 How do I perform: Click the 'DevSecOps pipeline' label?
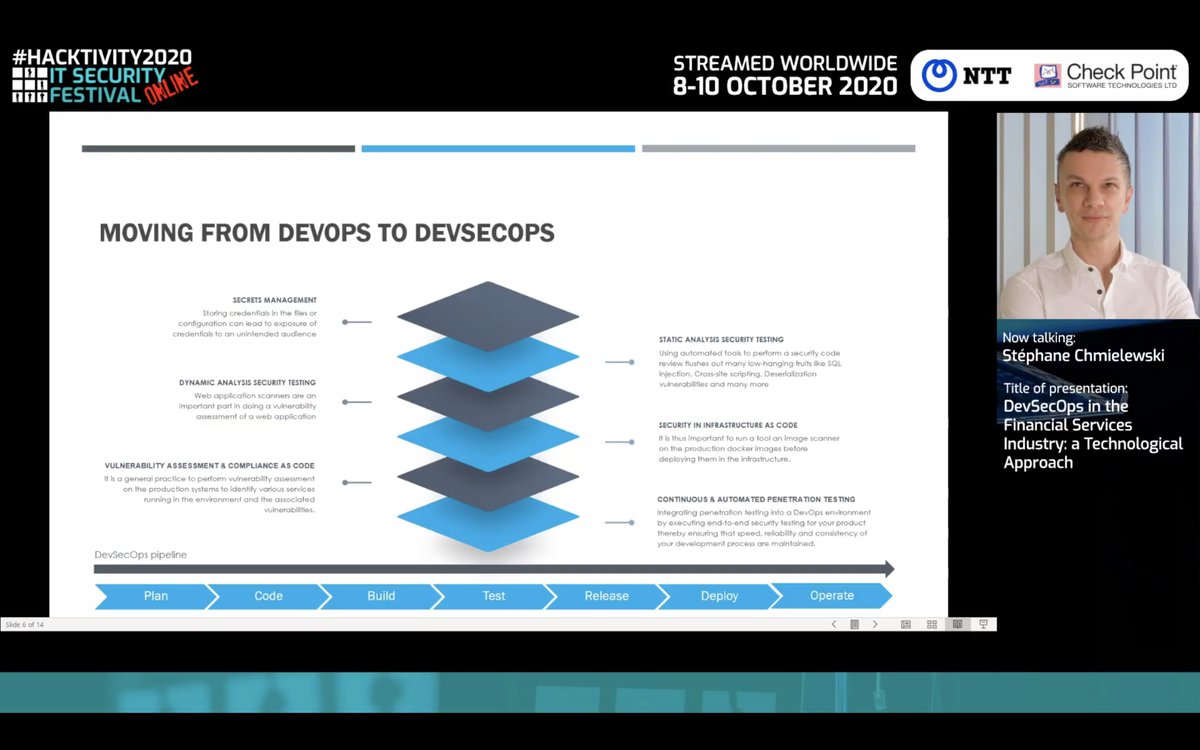pos(140,555)
